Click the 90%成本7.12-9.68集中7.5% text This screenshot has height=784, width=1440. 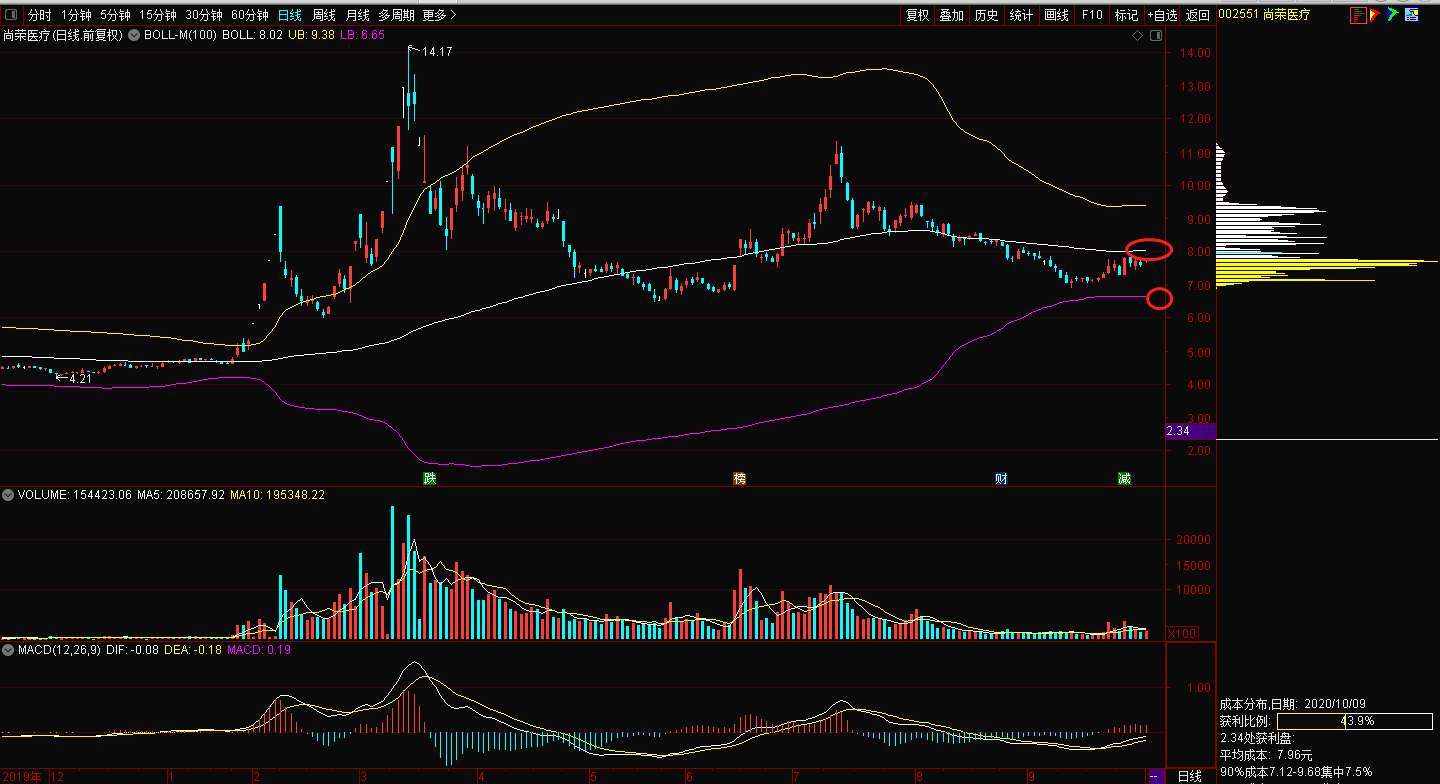pos(1296,772)
